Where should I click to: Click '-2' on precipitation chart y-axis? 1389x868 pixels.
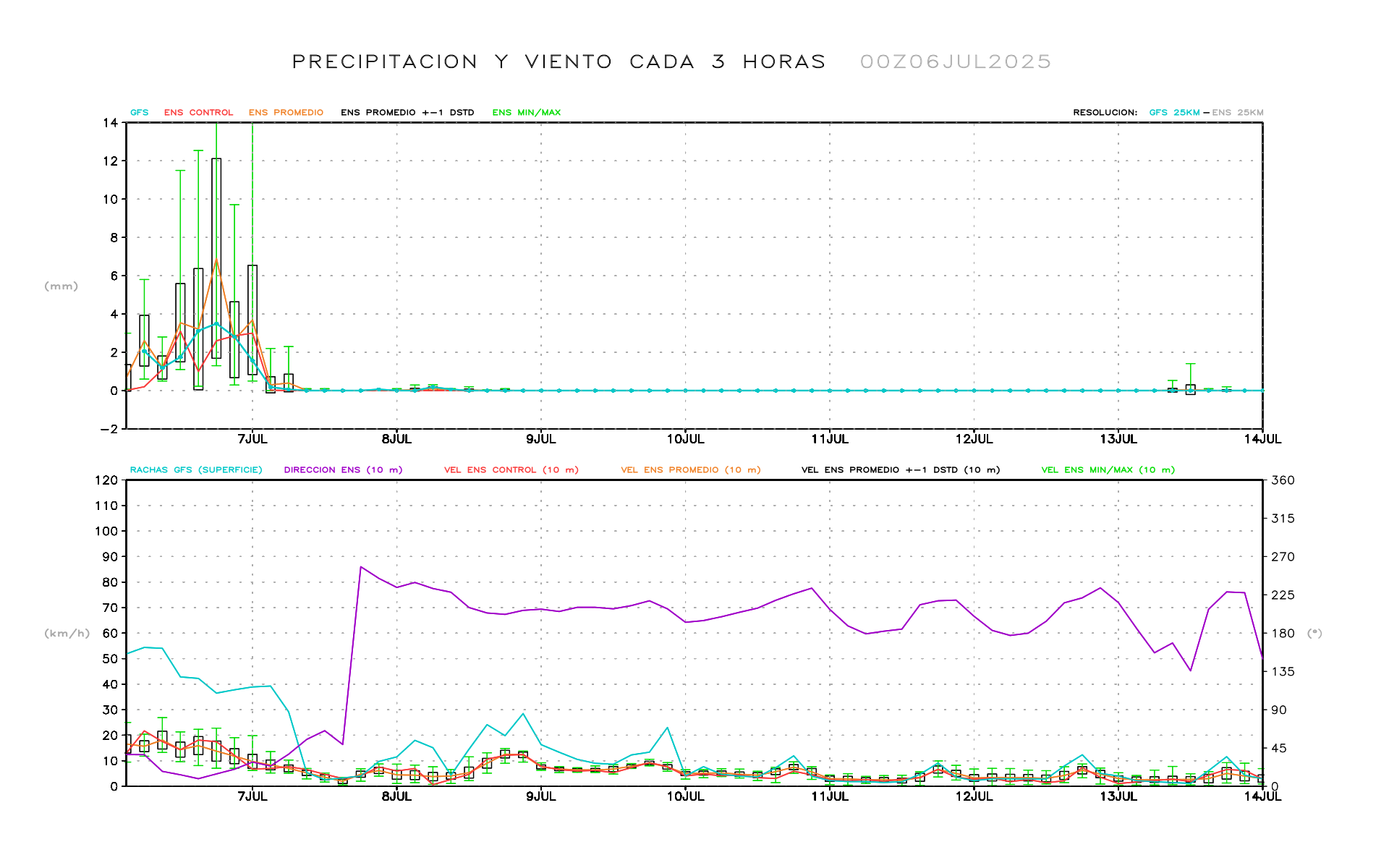click(109, 429)
